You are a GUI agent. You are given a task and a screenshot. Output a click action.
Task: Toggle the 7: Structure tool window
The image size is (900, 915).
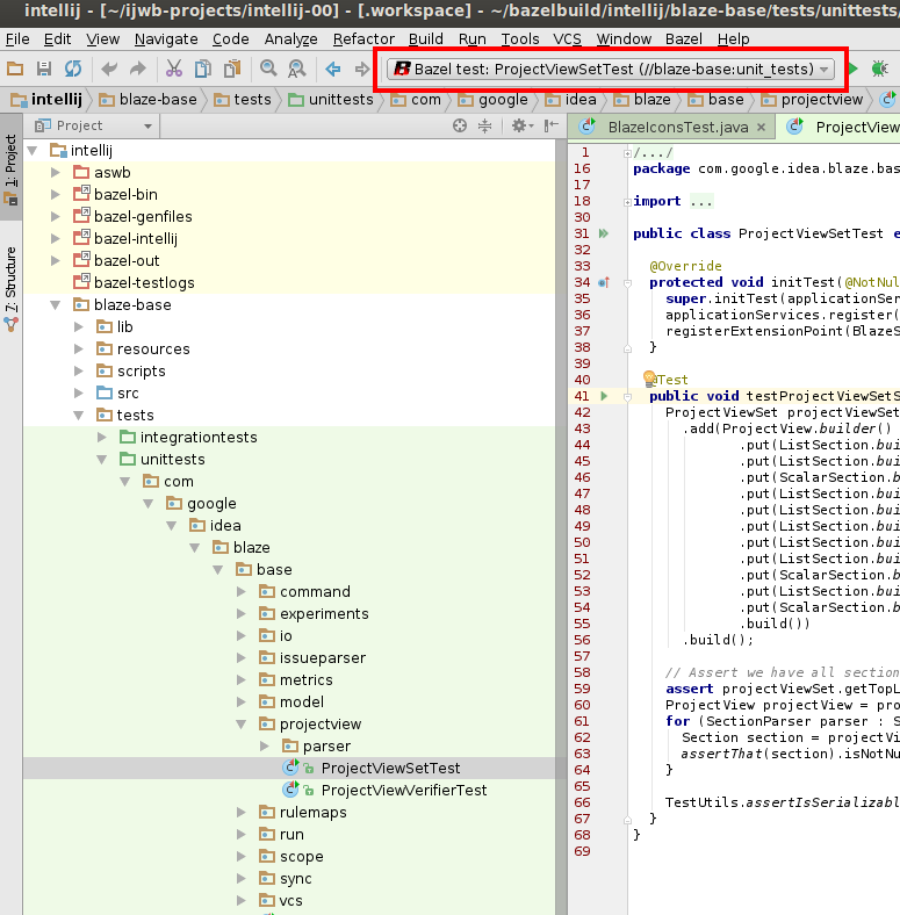coord(11,289)
